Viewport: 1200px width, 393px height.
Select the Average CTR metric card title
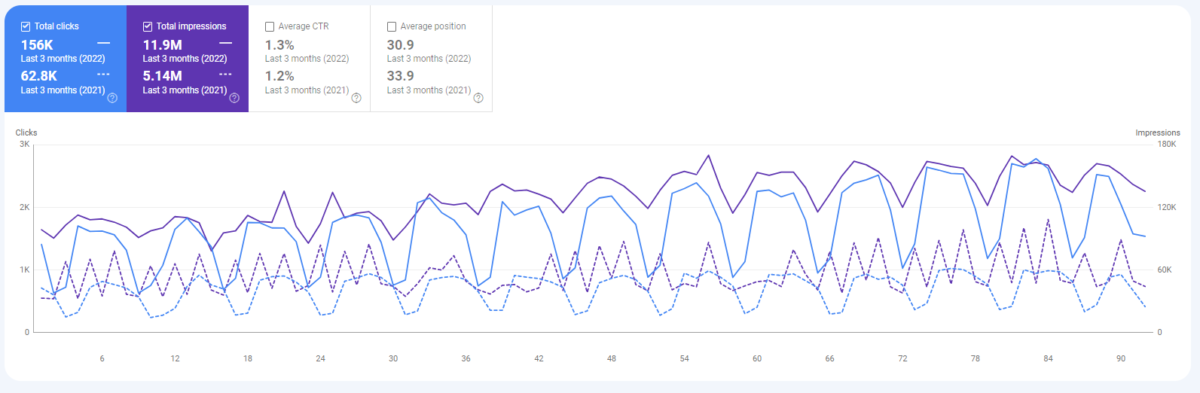pyautogui.click(x=304, y=26)
